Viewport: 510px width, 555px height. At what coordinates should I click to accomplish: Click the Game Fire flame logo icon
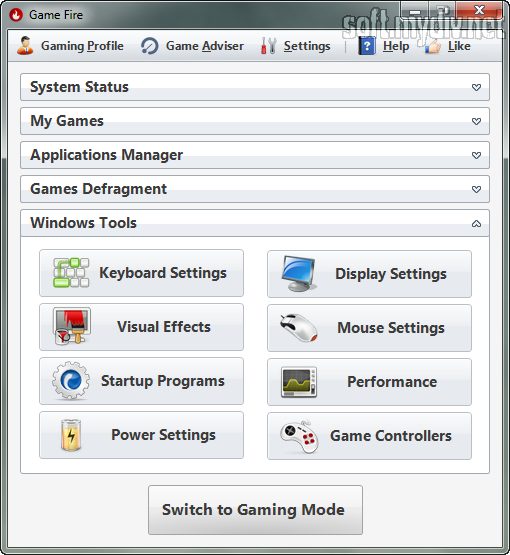click(x=16, y=15)
